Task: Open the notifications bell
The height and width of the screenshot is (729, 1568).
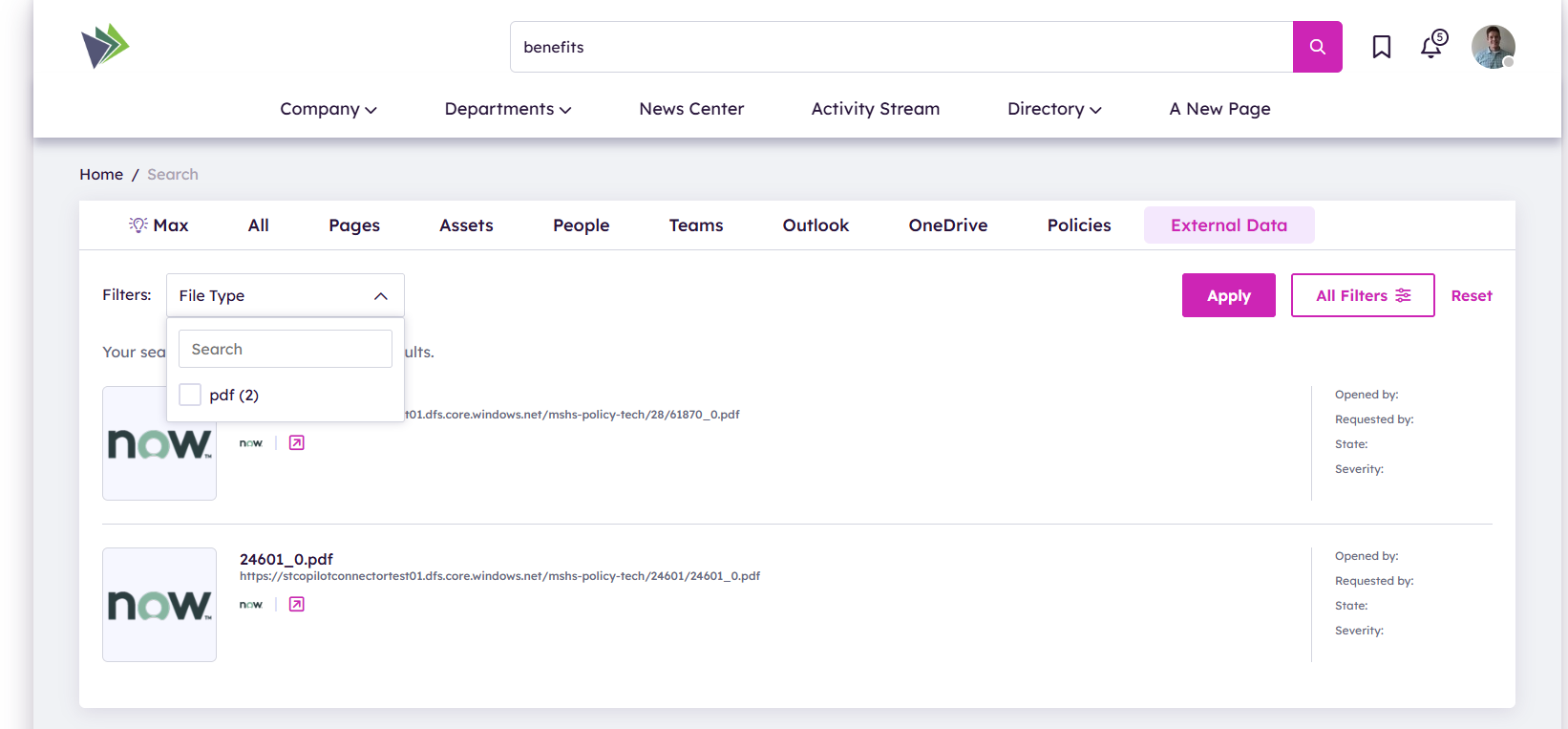Action: [x=1432, y=45]
